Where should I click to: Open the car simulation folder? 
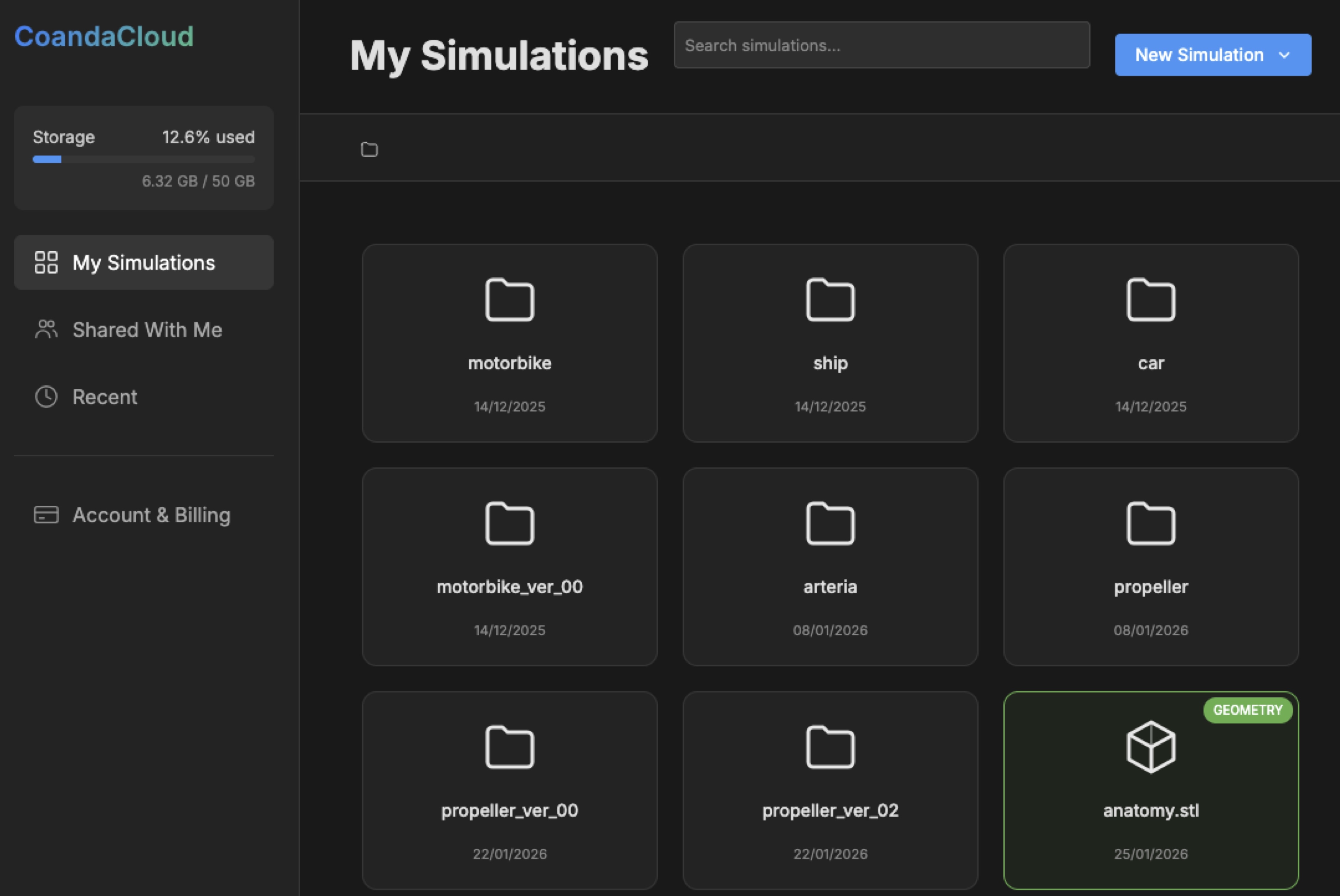(1150, 343)
